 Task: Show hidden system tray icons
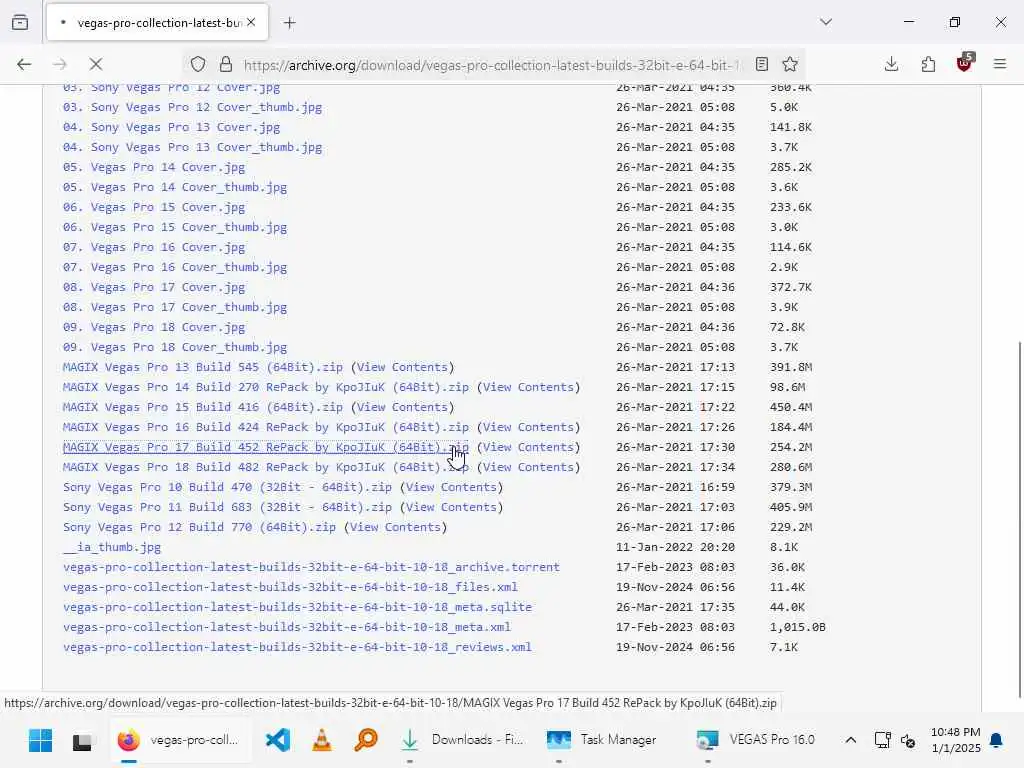850,741
